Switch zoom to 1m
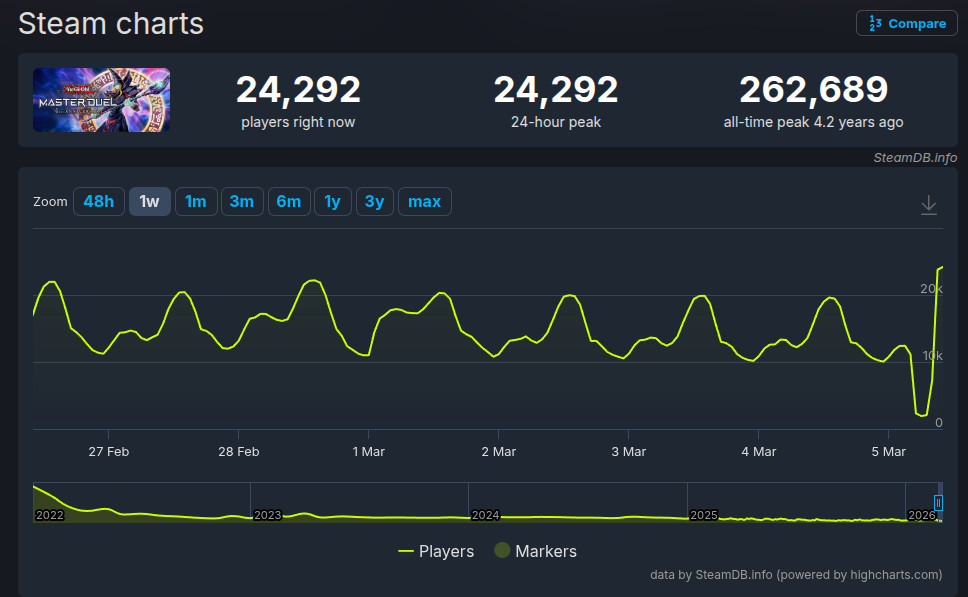The width and height of the screenshot is (968, 597). point(196,202)
